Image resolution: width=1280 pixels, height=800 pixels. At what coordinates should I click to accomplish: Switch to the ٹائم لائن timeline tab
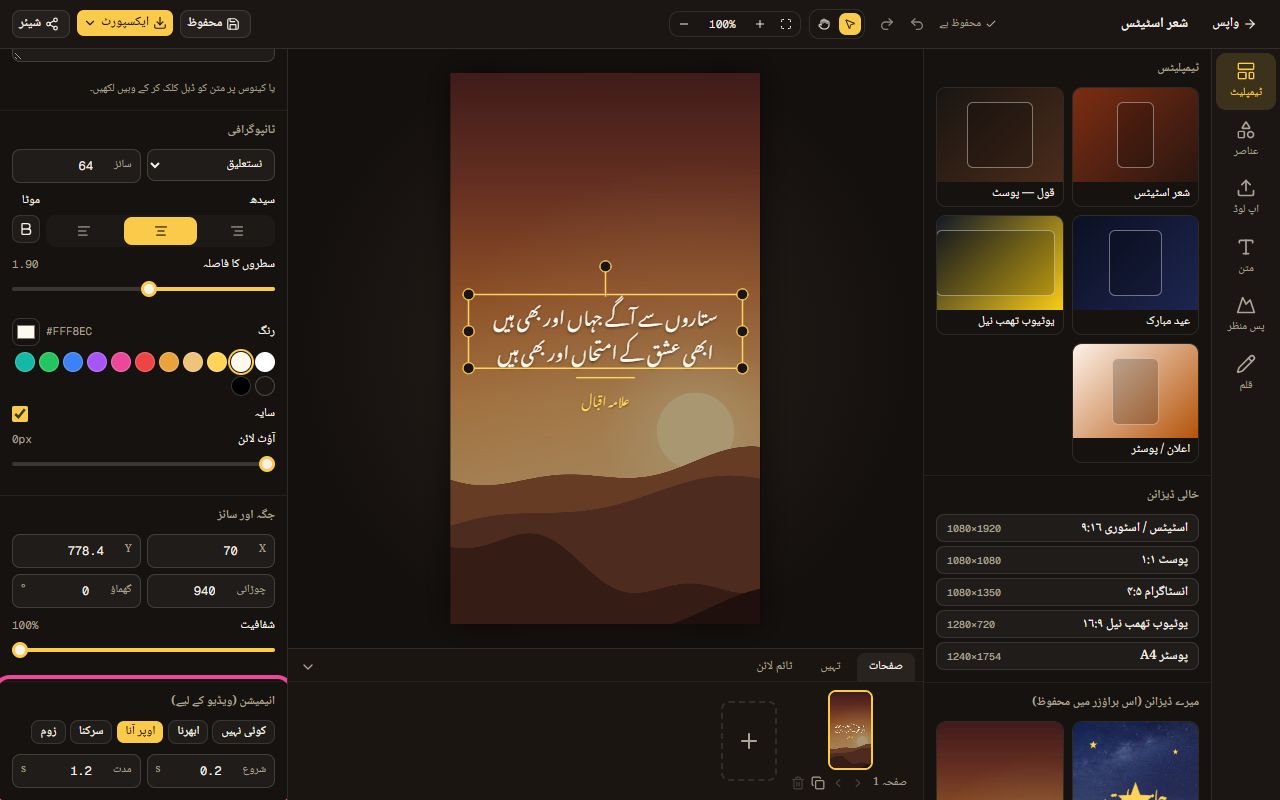click(775, 666)
